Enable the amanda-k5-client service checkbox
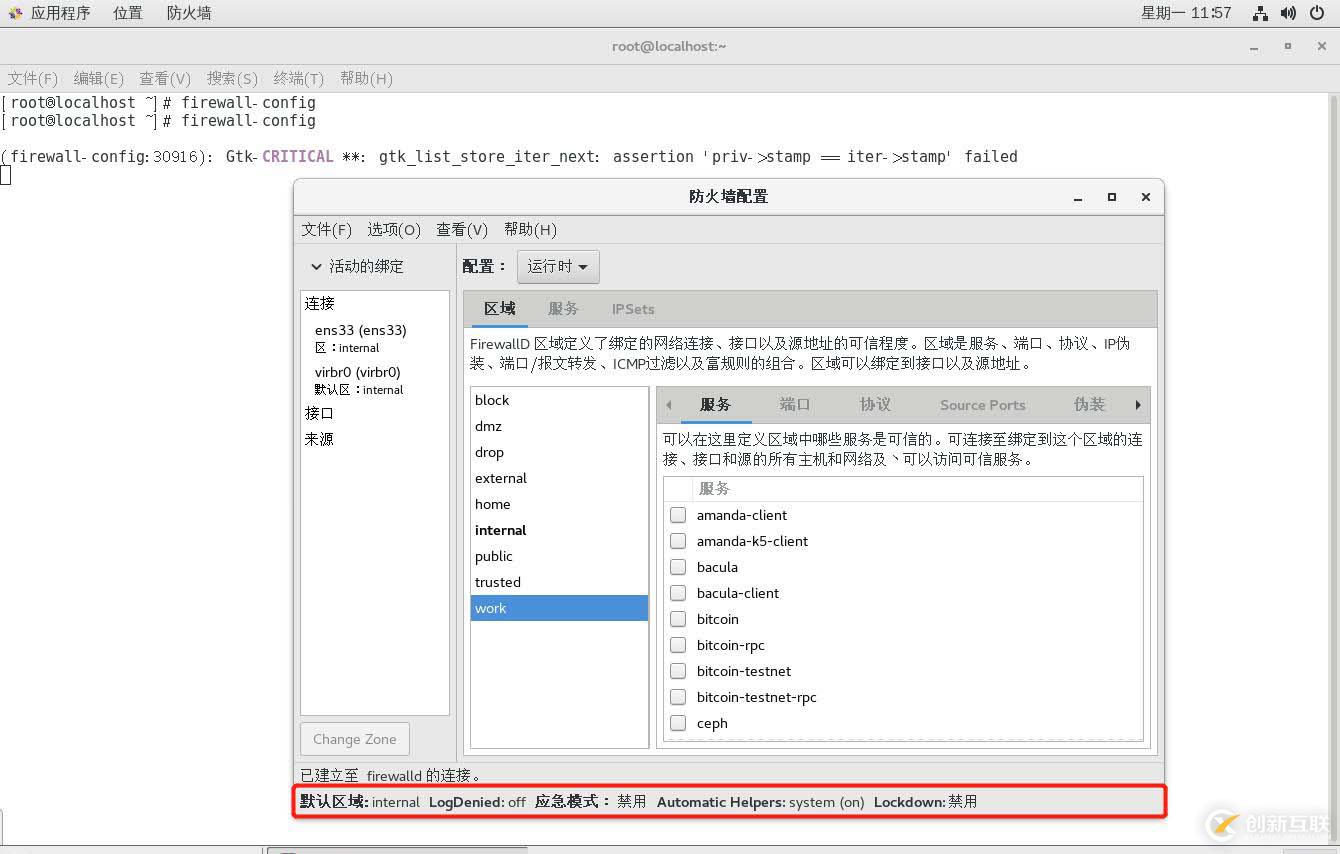 (x=678, y=541)
